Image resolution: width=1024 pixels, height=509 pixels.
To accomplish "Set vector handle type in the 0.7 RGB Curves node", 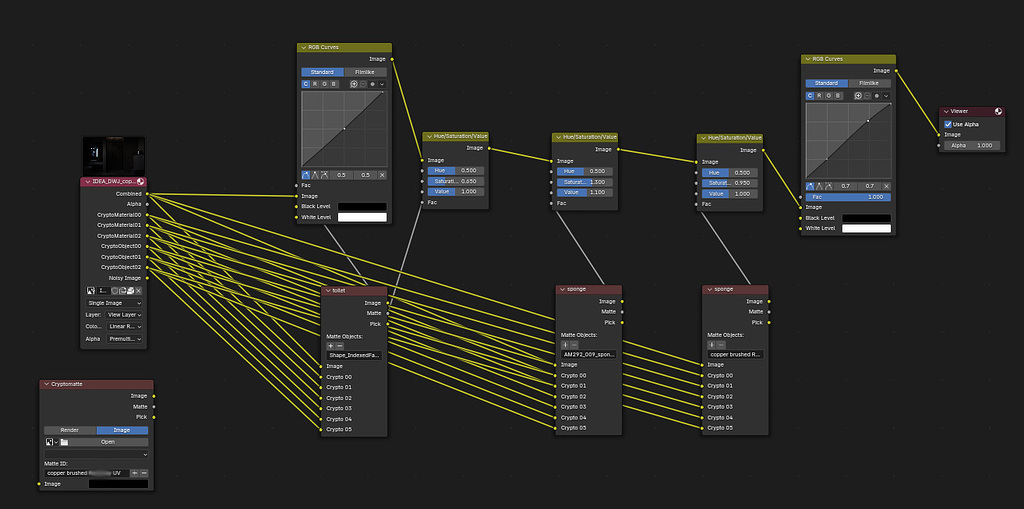I will [x=819, y=186].
